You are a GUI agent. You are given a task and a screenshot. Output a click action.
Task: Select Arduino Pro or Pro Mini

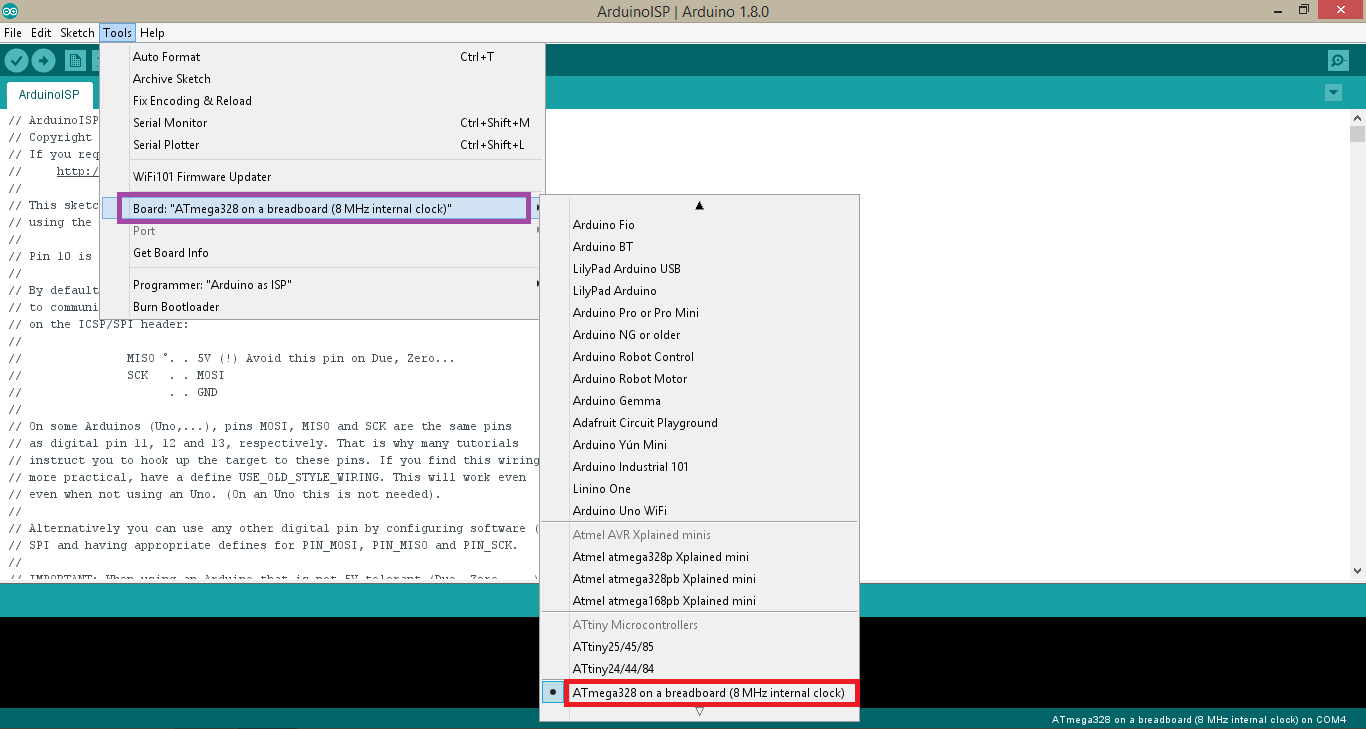(x=699, y=313)
